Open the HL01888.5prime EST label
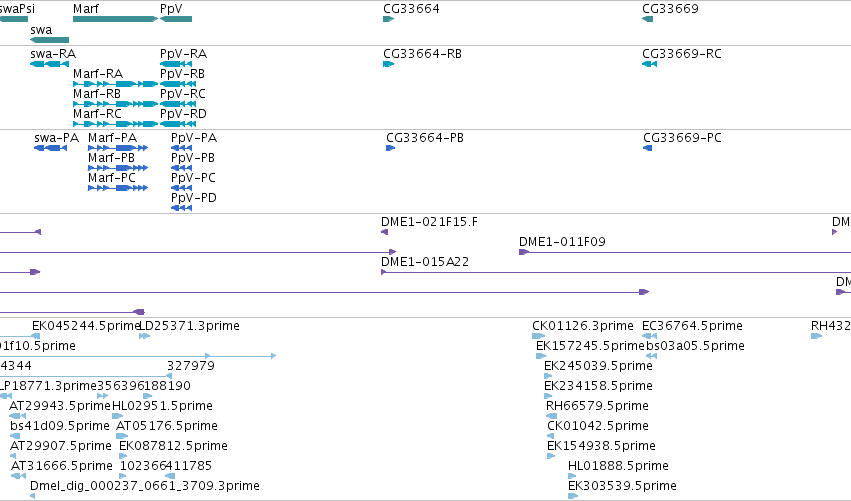The height and width of the screenshot is (501, 851). point(618,466)
